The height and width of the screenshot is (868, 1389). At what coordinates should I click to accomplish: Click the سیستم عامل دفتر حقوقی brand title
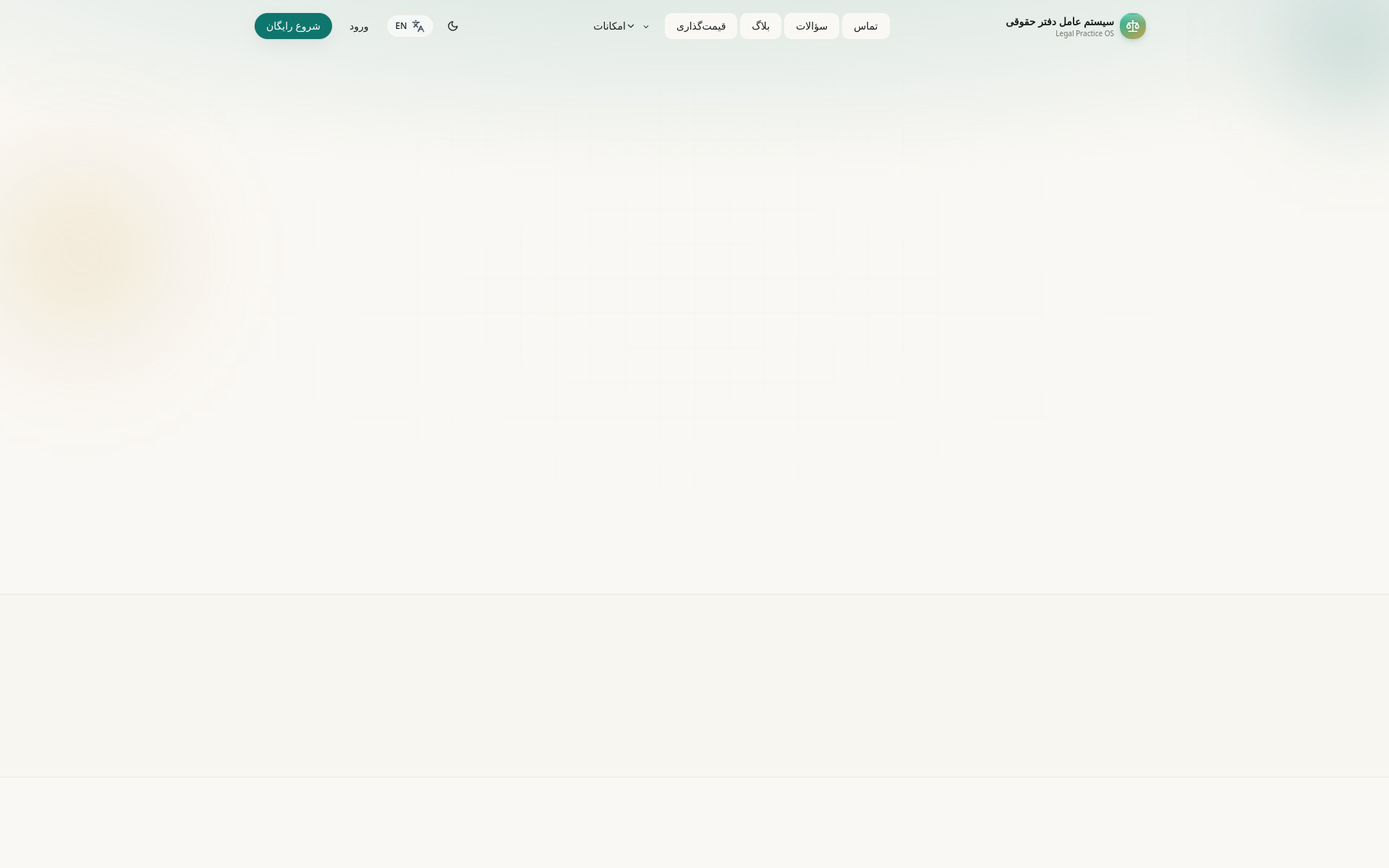1059,22
